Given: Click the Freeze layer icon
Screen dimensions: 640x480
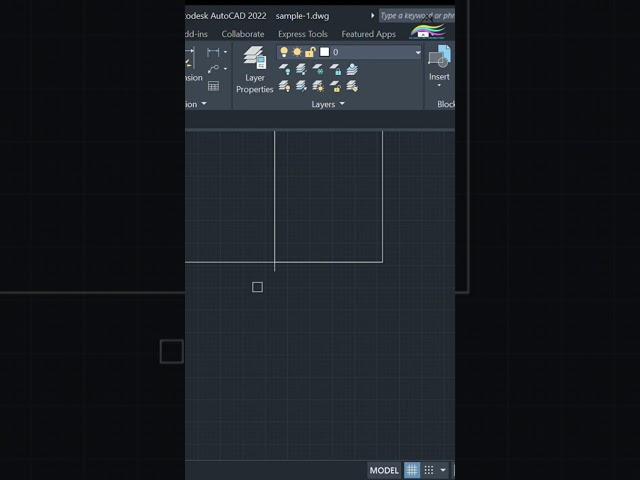Looking at the screenshot, I should pos(319,69).
